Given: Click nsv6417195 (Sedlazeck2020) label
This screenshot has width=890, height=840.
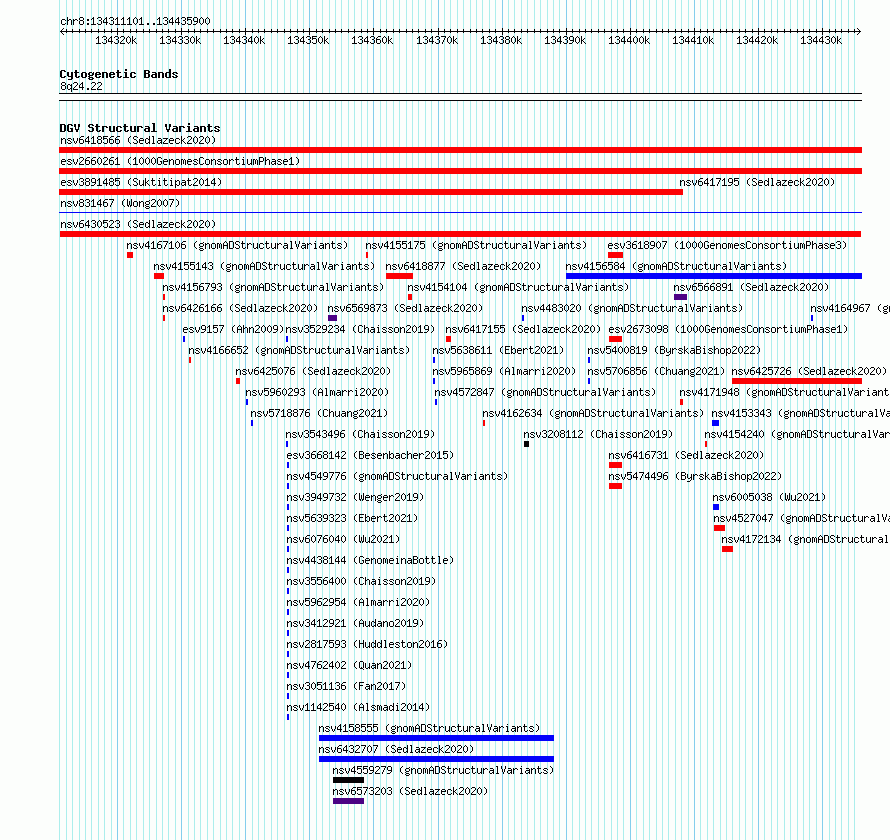Looking at the screenshot, I should point(757,182).
